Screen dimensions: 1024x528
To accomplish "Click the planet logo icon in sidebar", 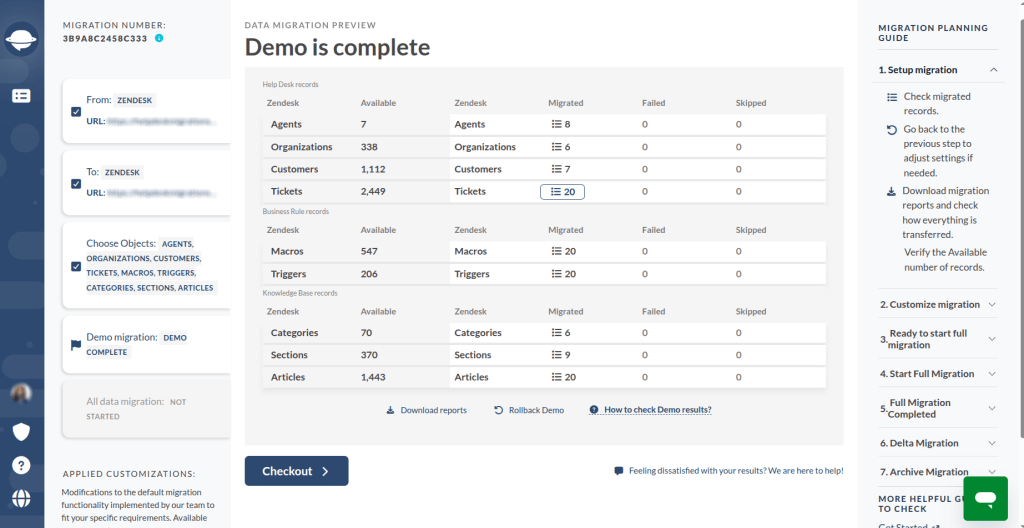I will [22, 39].
